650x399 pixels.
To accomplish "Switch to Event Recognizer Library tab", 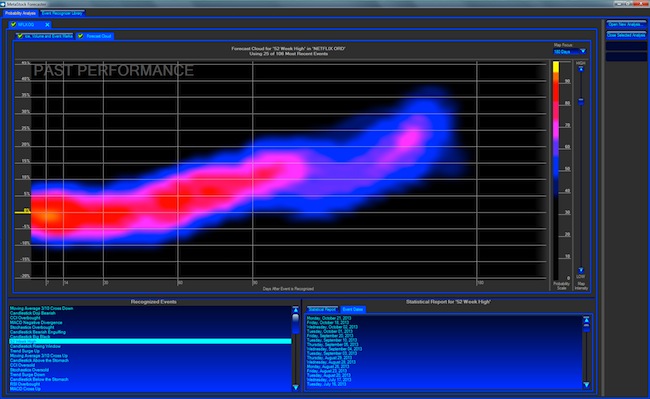I will pyautogui.click(x=62, y=13).
